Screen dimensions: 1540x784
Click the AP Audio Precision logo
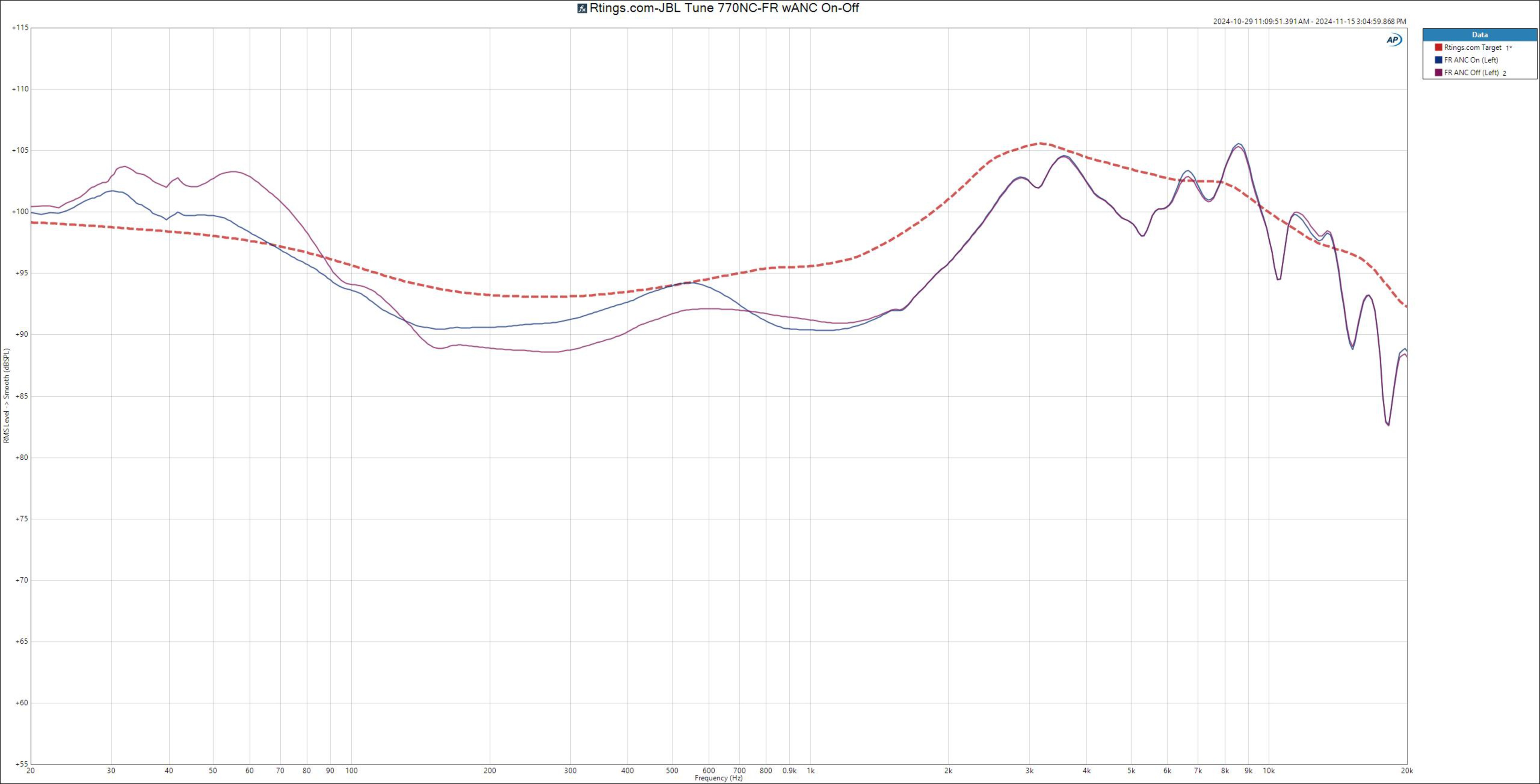1394,39
